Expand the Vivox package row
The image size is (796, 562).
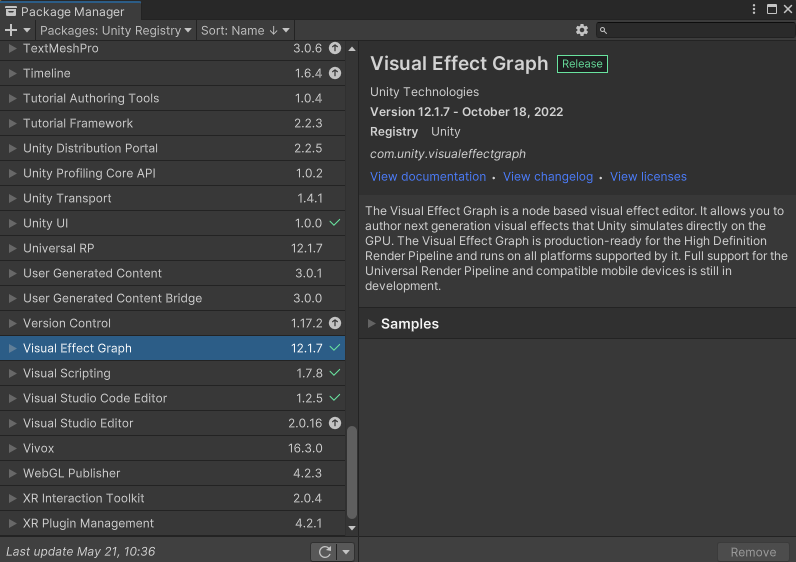[13, 448]
